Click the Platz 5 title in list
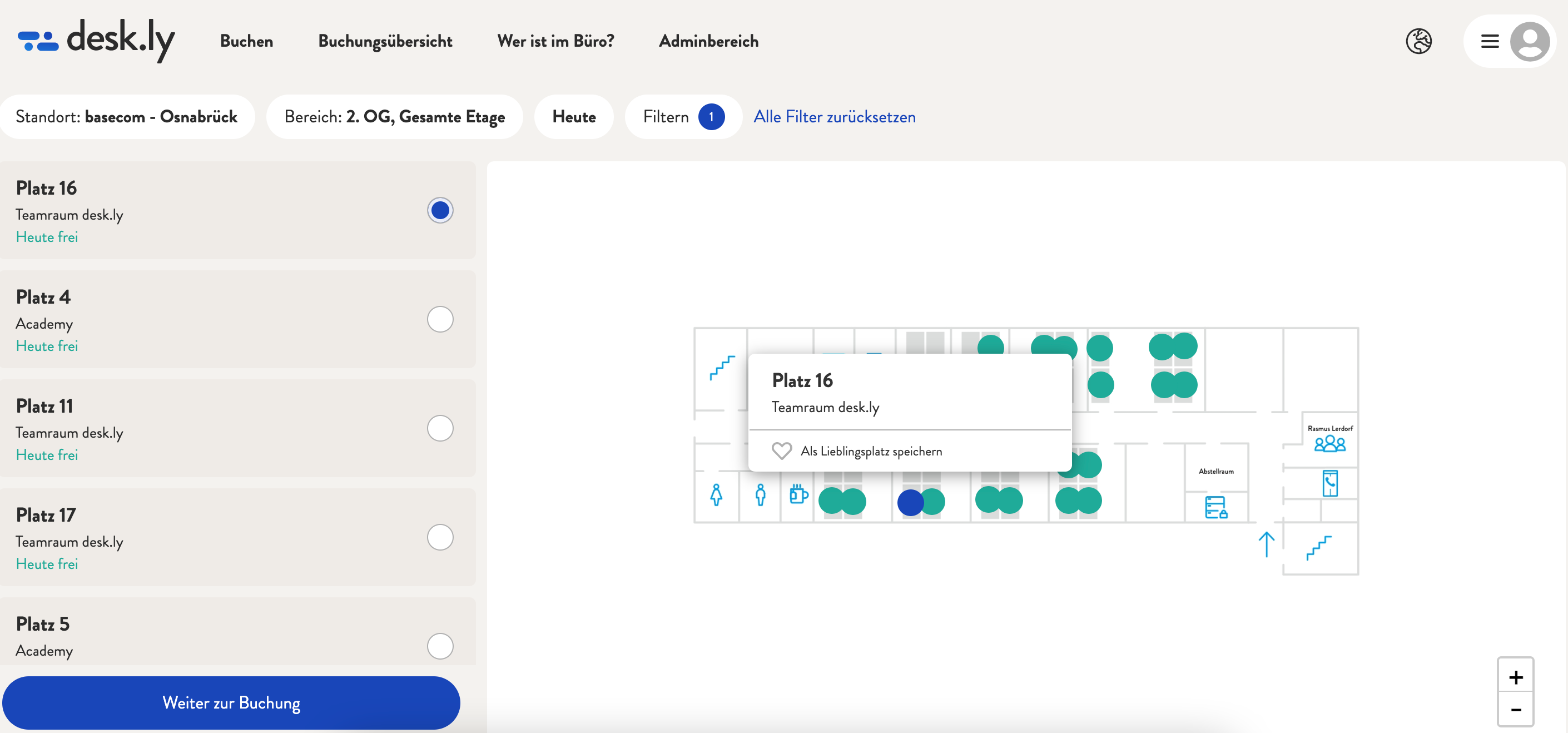 pos(43,624)
